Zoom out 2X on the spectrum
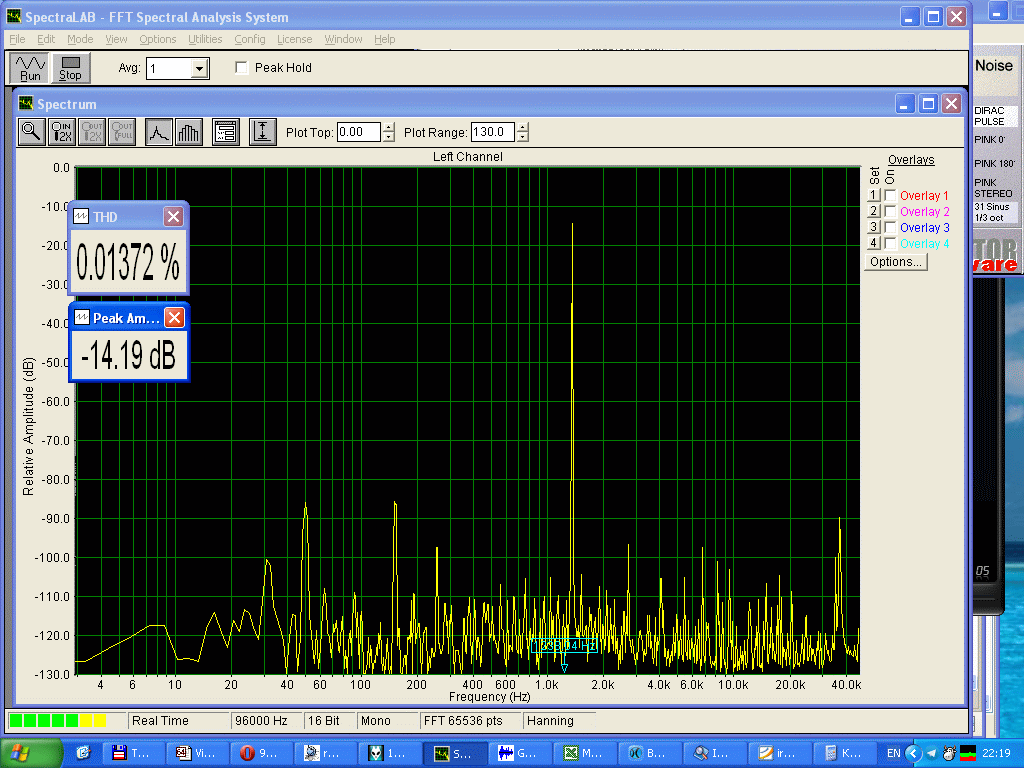The height and width of the screenshot is (768, 1024). 92,132
